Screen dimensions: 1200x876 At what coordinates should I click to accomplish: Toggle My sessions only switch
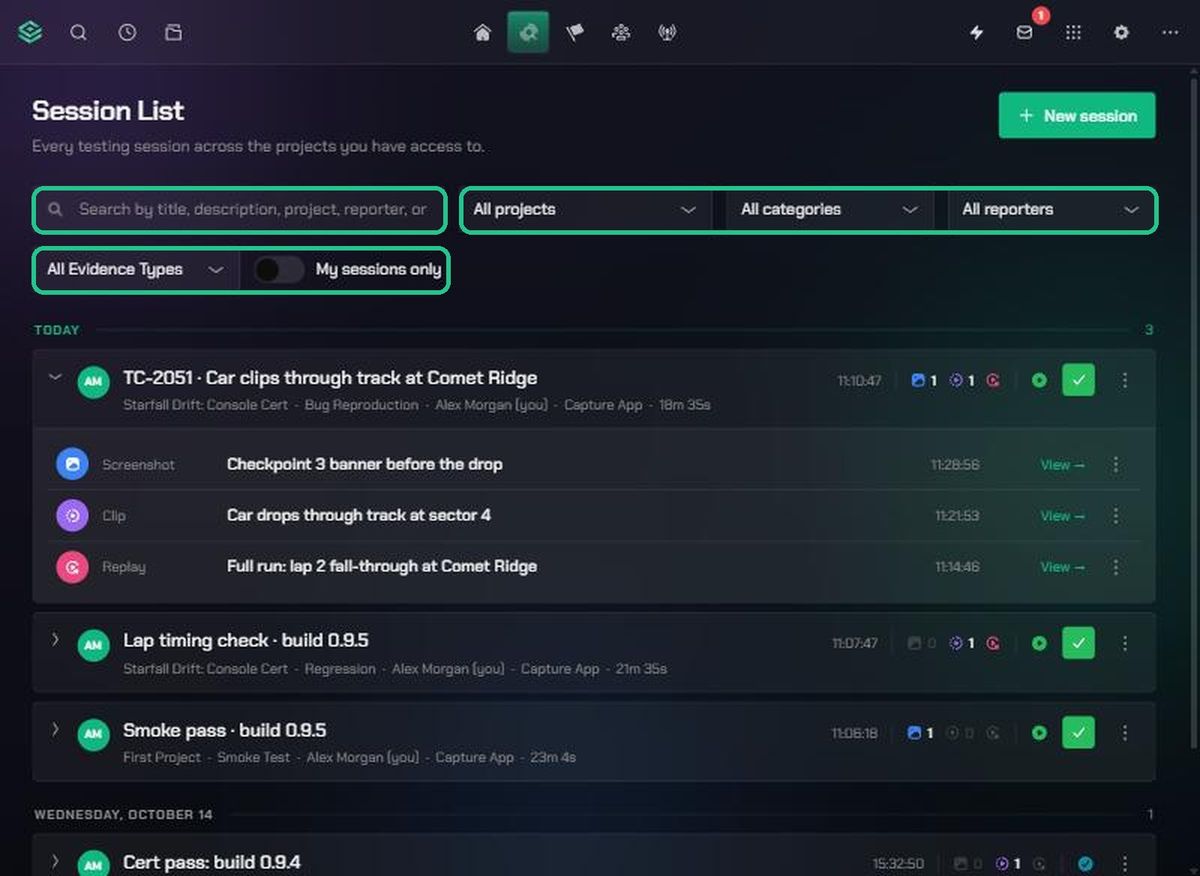(278, 269)
